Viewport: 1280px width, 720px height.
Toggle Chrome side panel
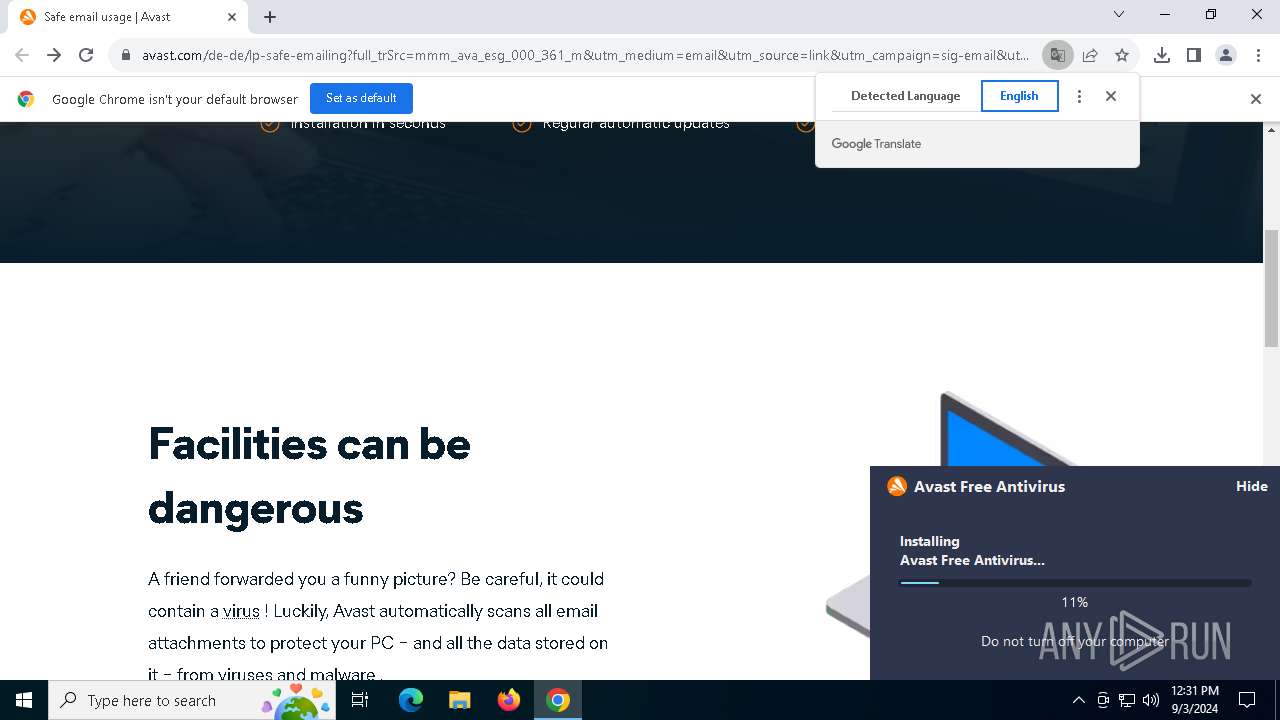tap(1194, 55)
